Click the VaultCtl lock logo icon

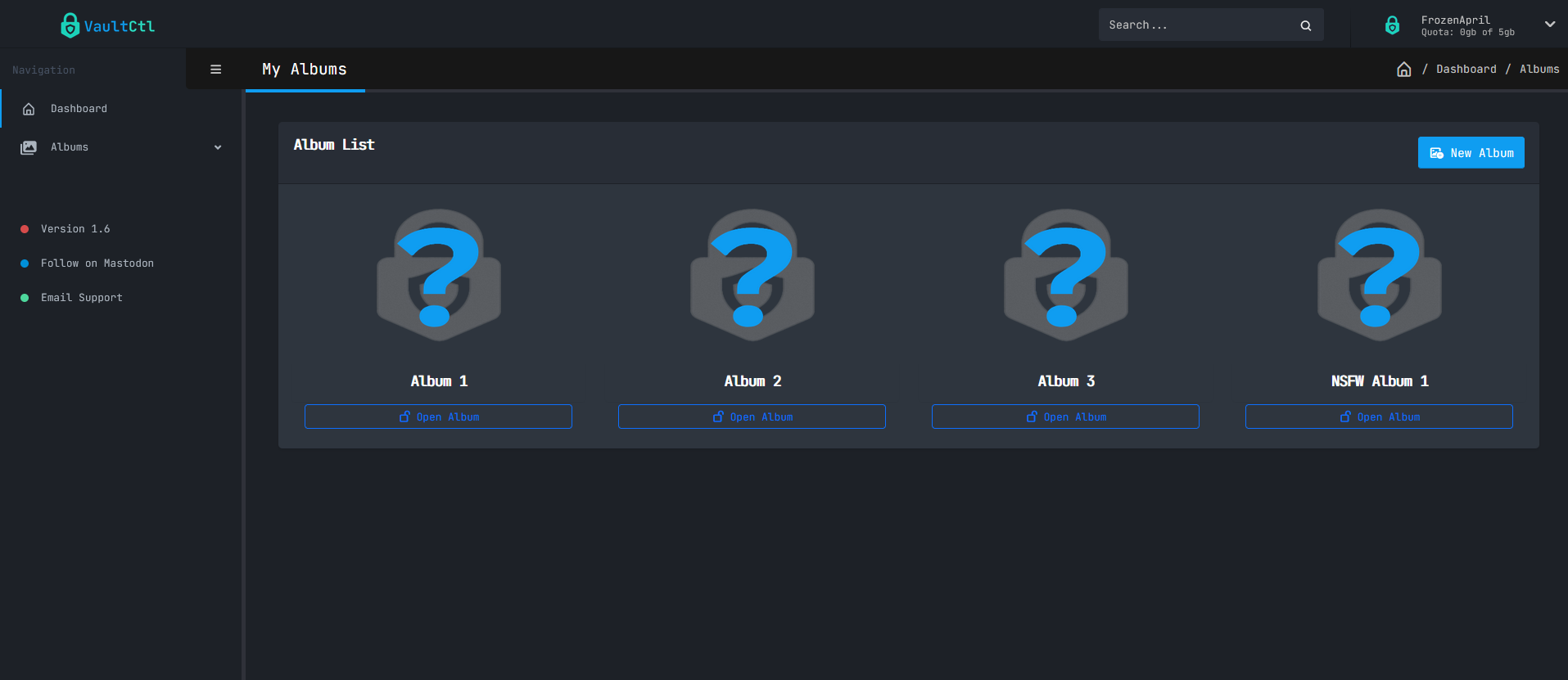70,25
